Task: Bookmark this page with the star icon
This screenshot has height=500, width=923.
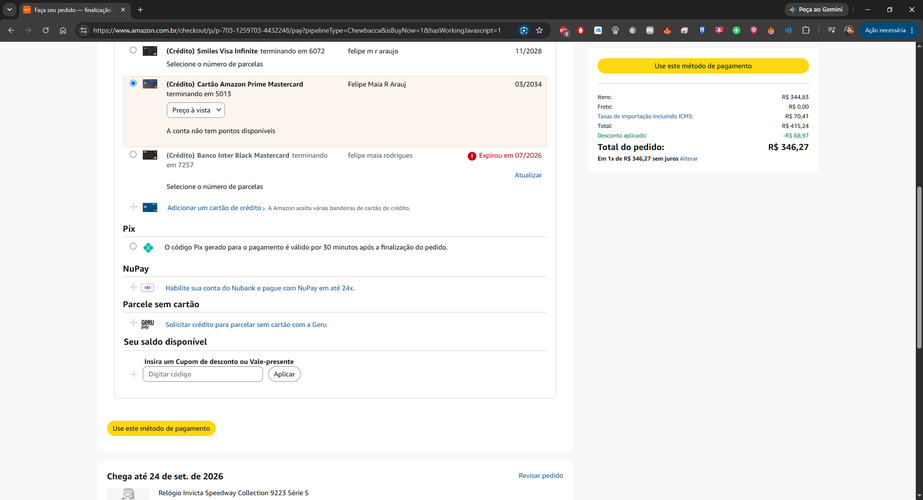Action: 539,30
